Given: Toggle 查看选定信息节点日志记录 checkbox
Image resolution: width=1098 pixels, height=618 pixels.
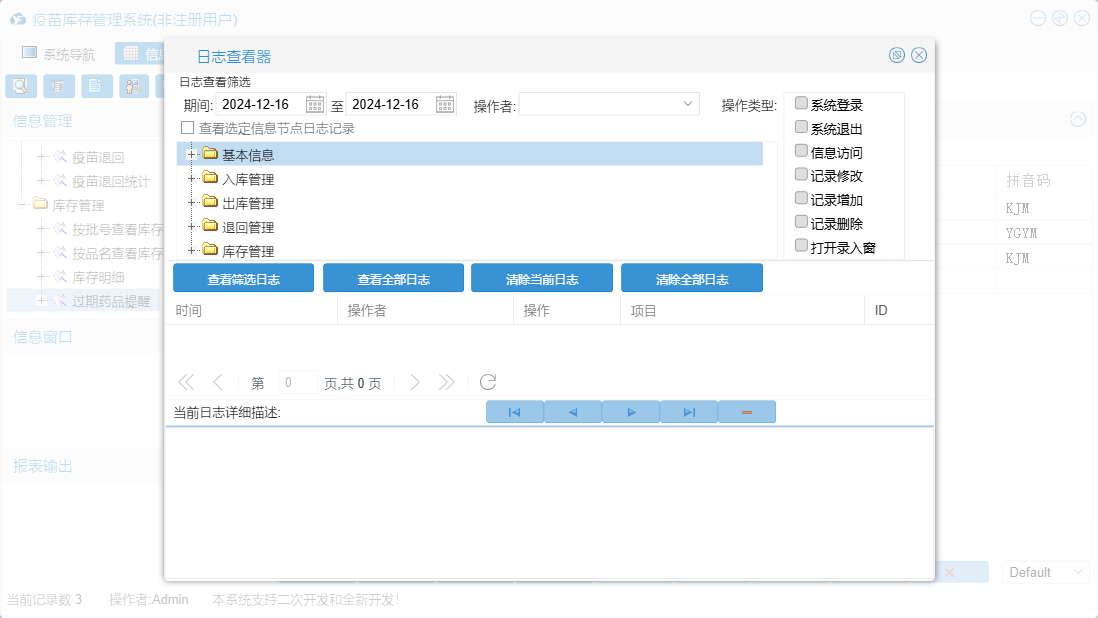Looking at the screenshot, I should pyautogui.click(x=187, y=128).
